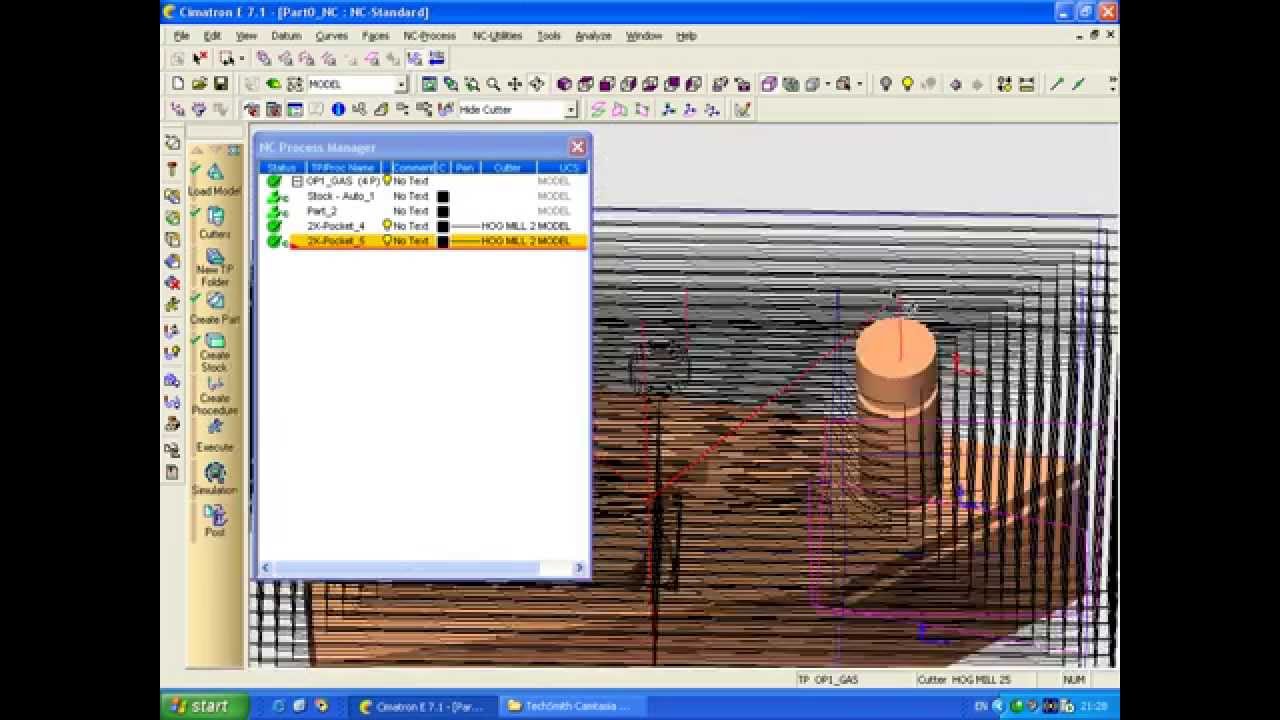Viewport: 1280px width, 720px height.
Task: Select the four-arrow pan view icon
Action: point(515,84)
